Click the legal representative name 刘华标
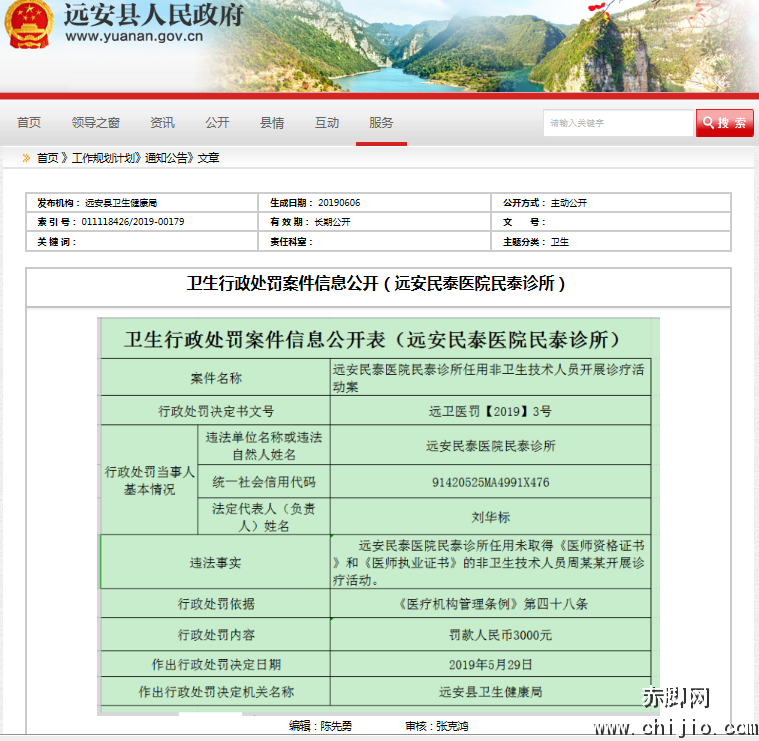This screenshot has width=759, height=741. coord(490,517)
